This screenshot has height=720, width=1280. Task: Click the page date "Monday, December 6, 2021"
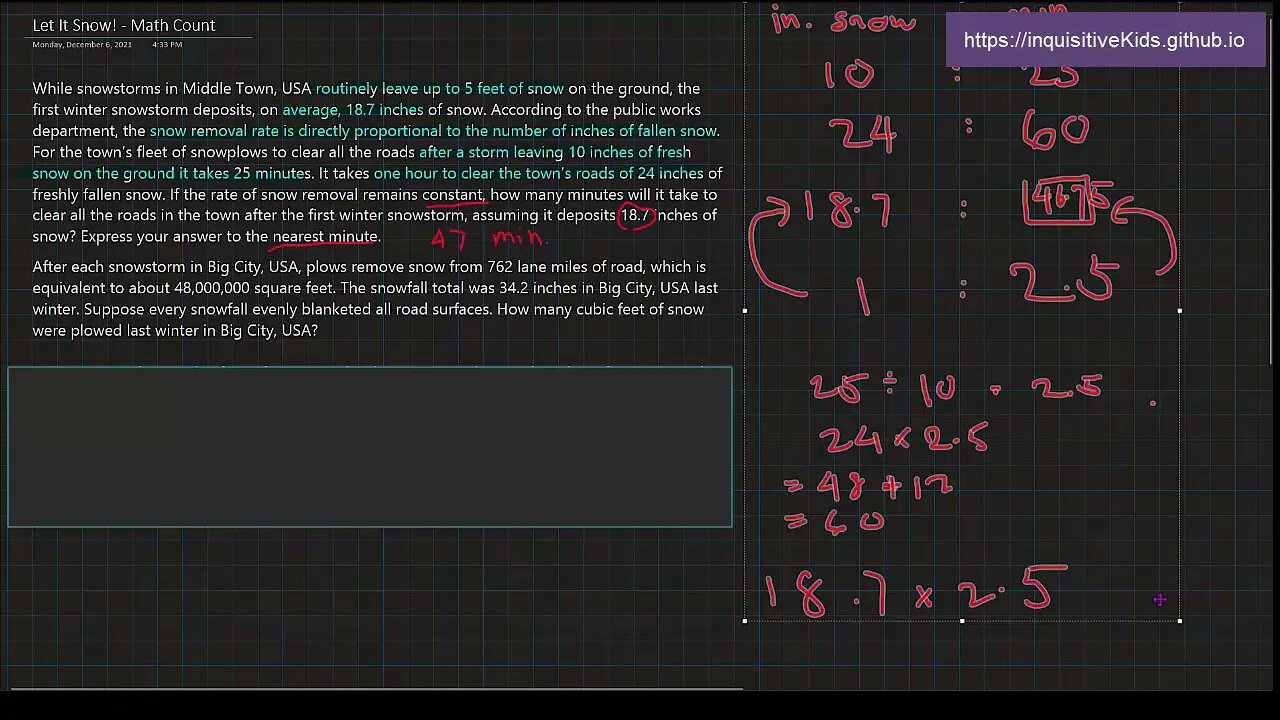[82, 44]
